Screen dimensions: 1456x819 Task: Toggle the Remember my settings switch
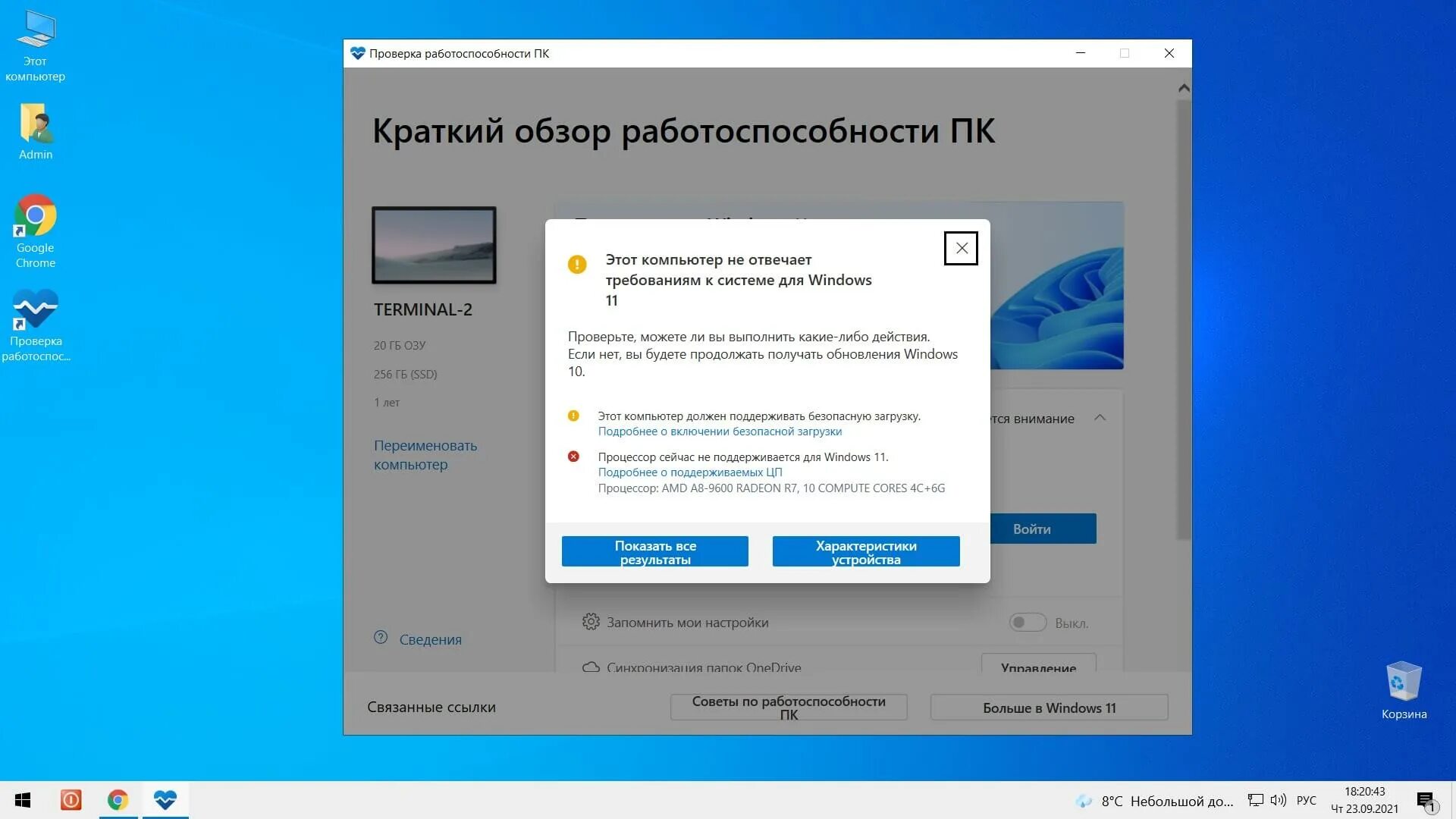[x=1028, y=623]
